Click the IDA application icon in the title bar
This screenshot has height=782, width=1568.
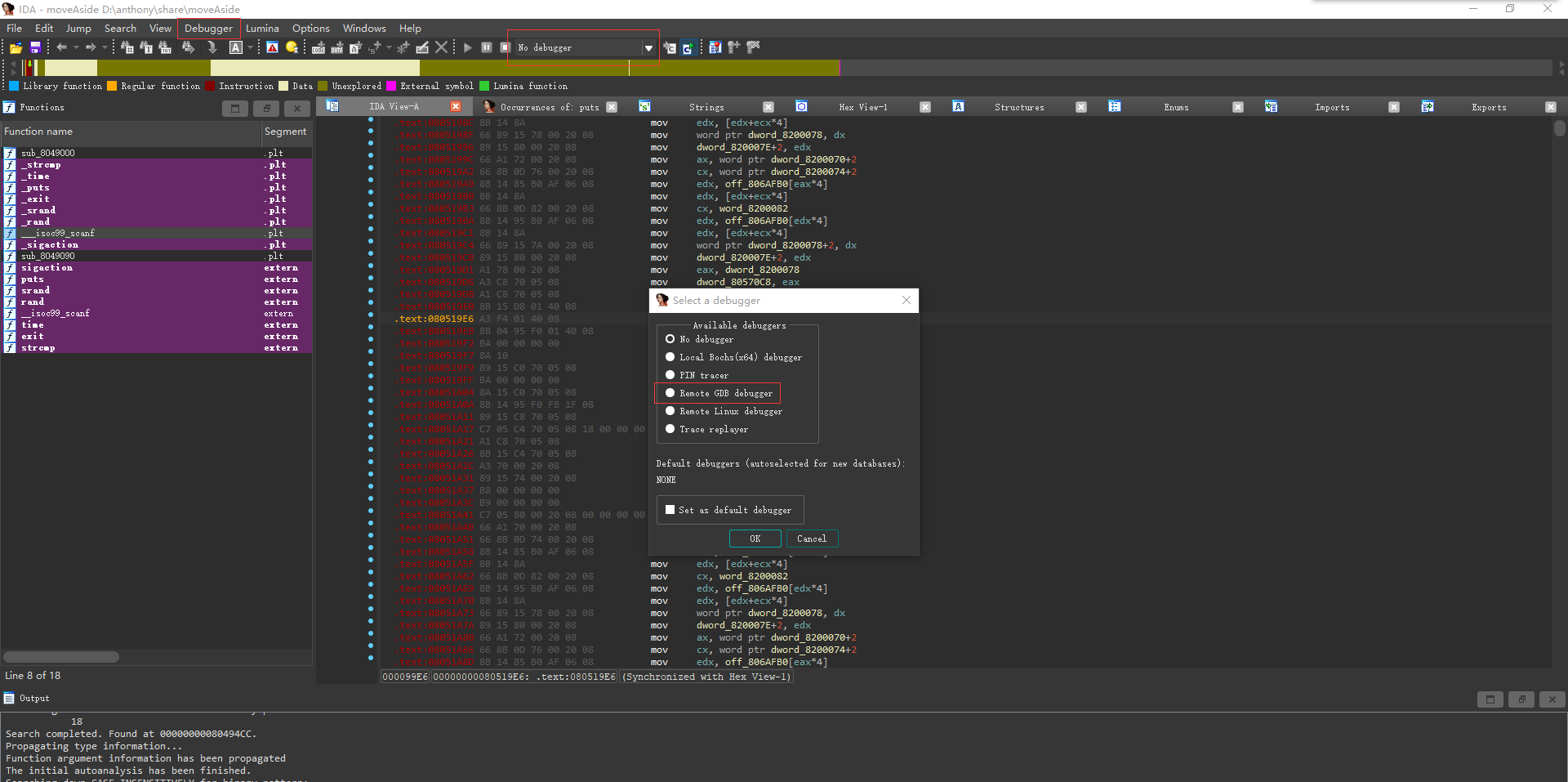point(8,9)
